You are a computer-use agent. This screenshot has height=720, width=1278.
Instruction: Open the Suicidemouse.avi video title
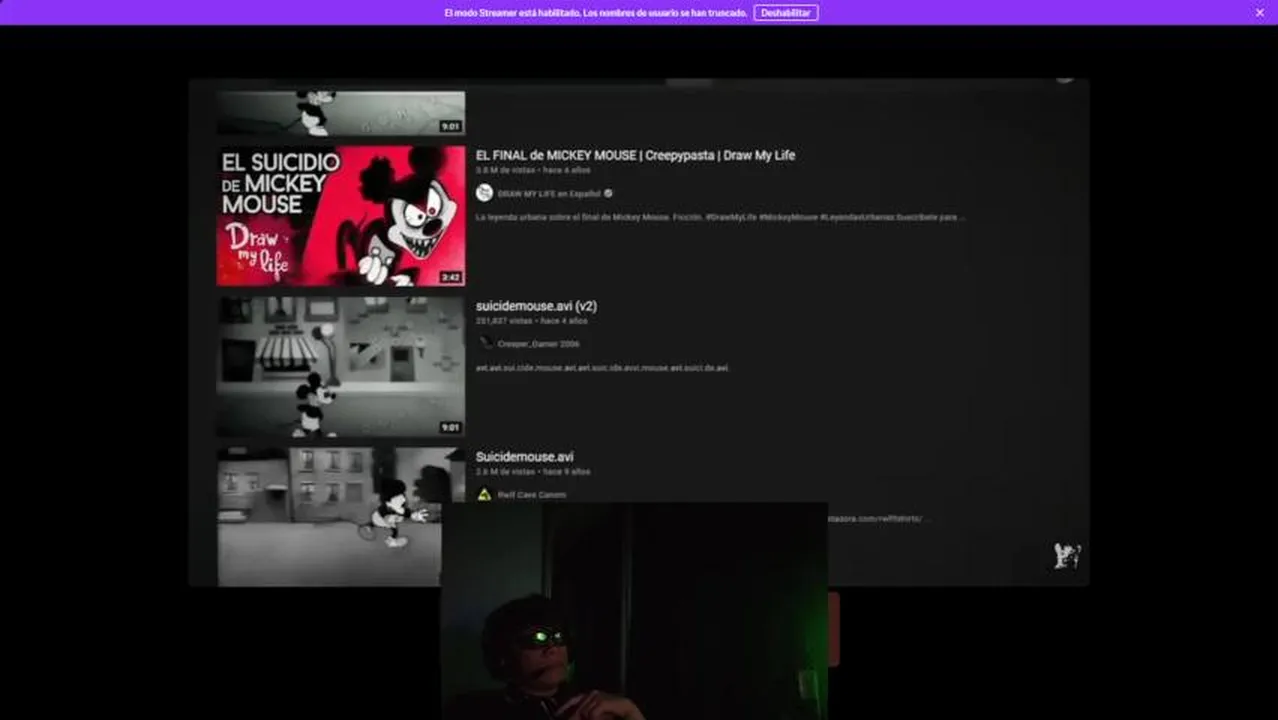(x=524, y=457)
